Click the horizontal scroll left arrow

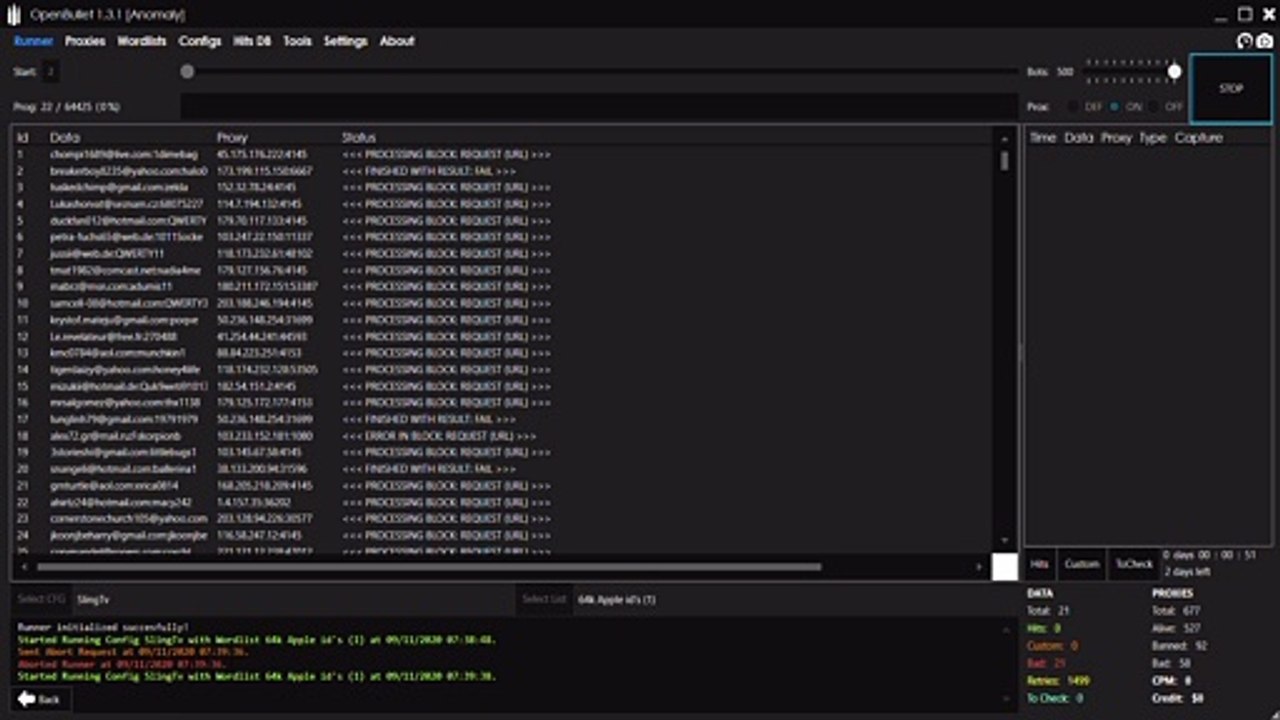pos(24,566)
